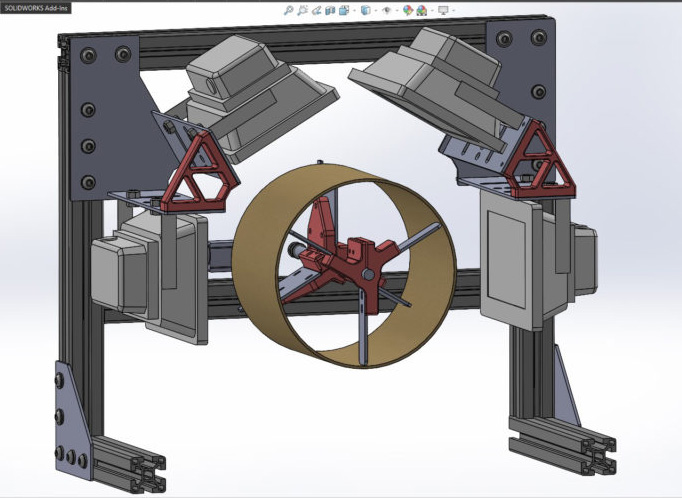Click the Previous View icon
This screenshot has height=498, width=682.
point(315,10)
